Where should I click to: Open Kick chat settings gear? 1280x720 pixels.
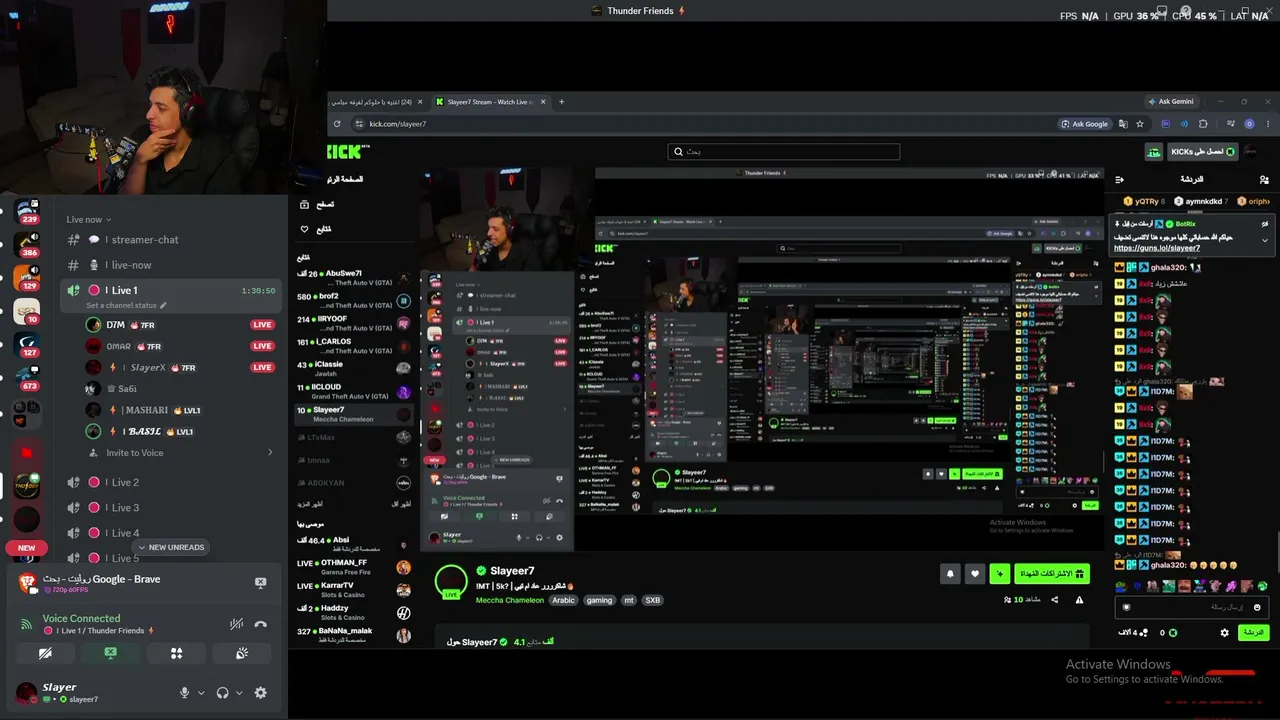click(x=1224, y=633)
